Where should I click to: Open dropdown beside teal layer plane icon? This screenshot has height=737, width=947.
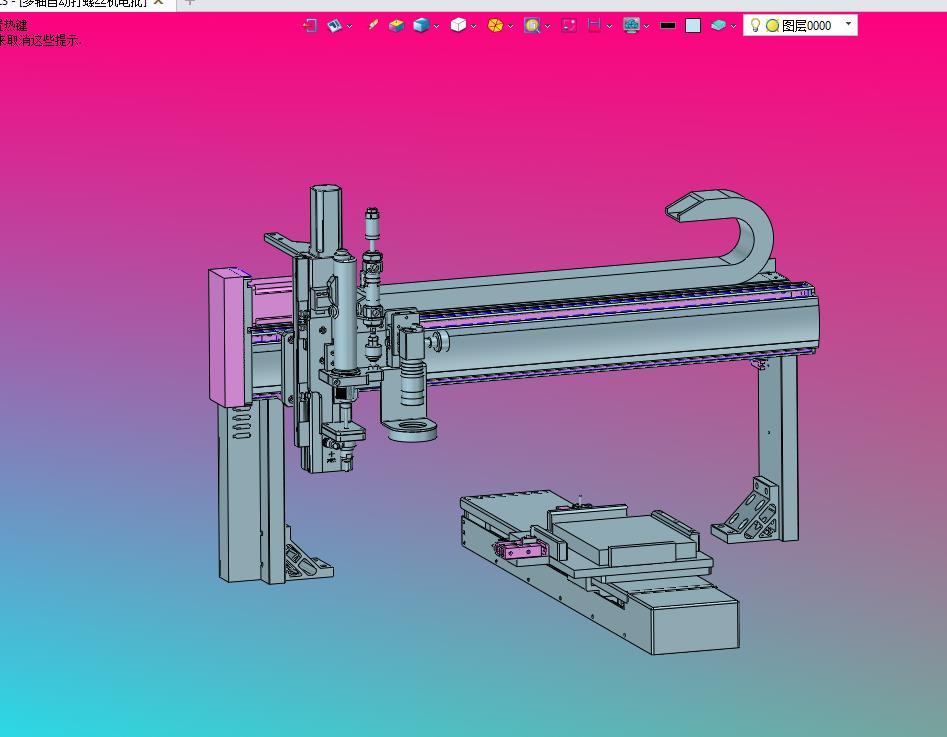[x=733, y=26]
